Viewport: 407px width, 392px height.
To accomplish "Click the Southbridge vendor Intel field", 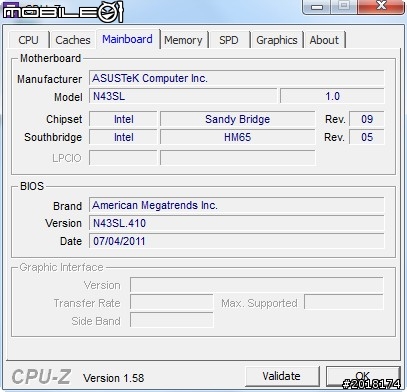I will pos(123,137).
